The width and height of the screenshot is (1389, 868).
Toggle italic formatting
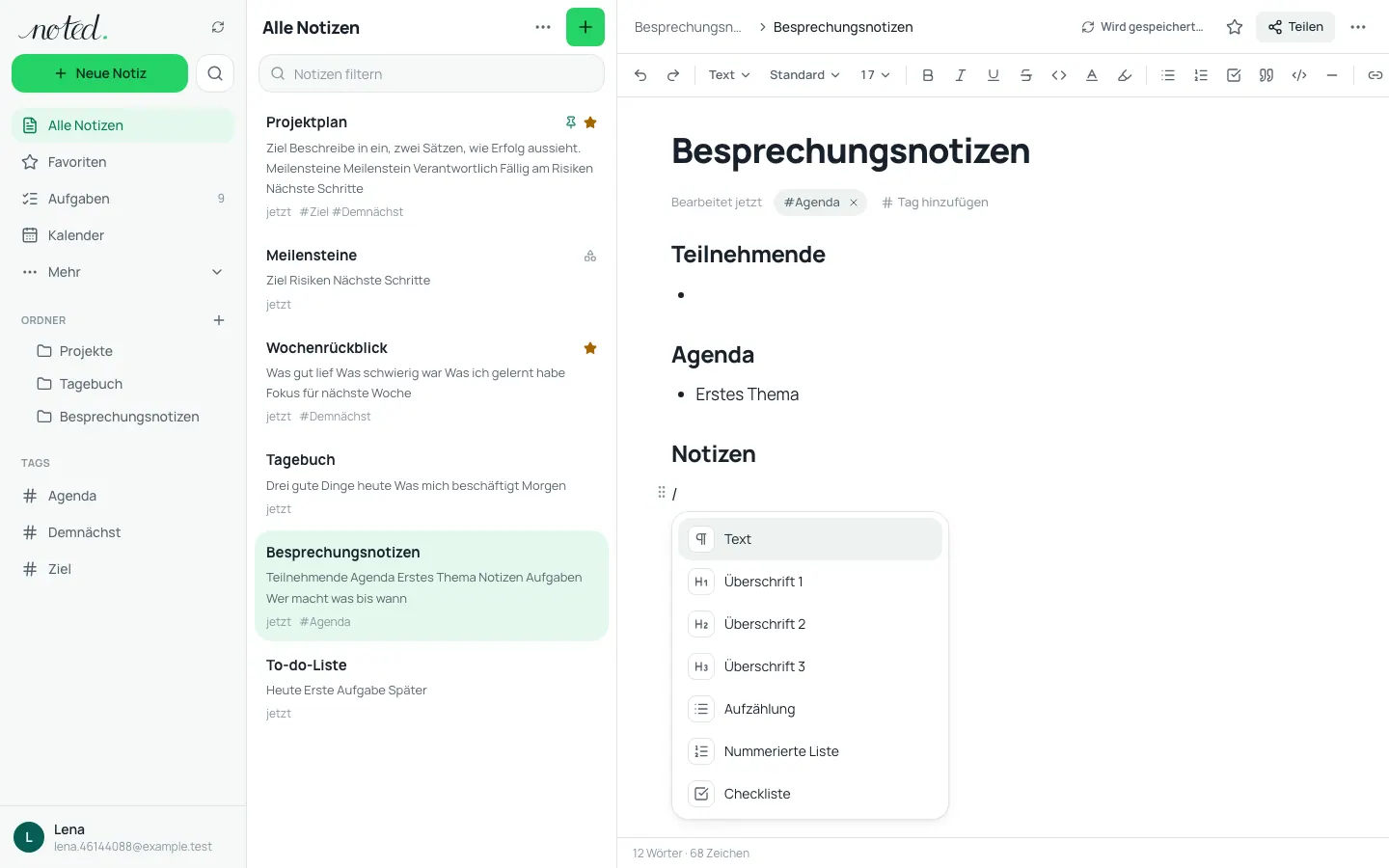(x=961, y=75)
